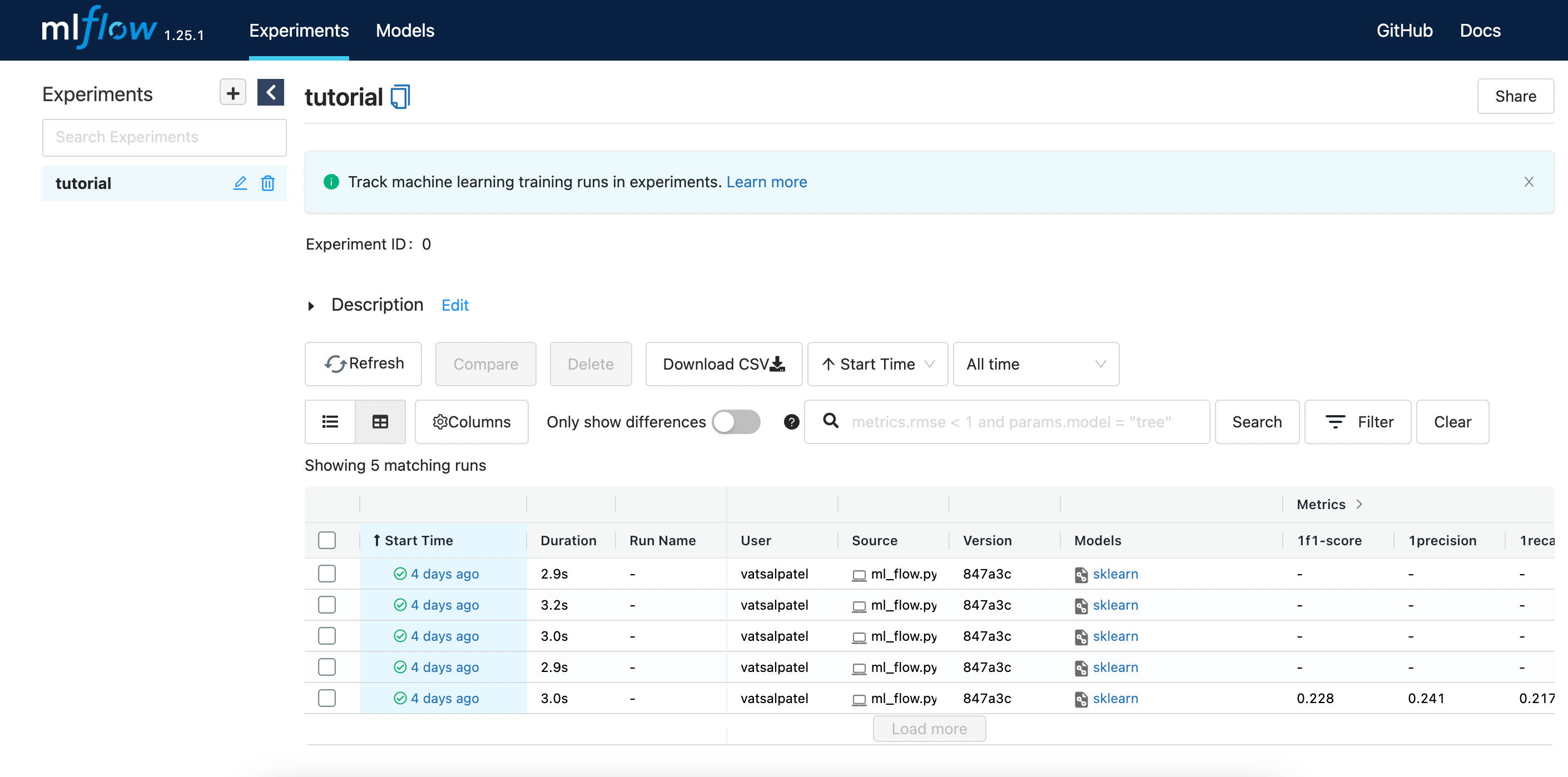The width and height of the screenshot is (1568, 777).
Task: Click the pencil icon to rename tutorial
Action: (x=240, y=183)
